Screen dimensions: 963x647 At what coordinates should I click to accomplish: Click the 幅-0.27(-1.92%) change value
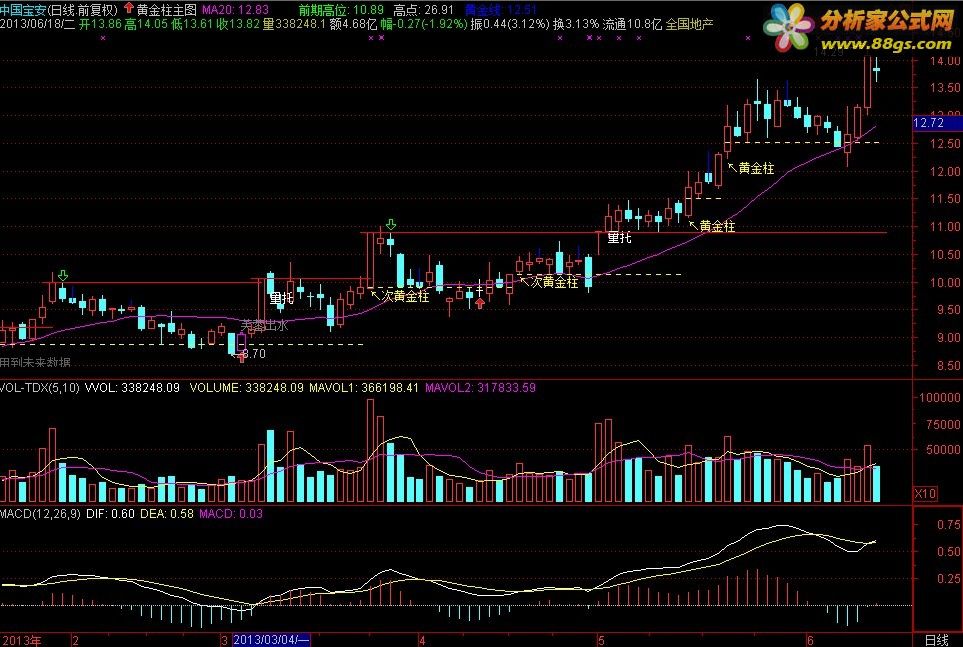point(424,24)
